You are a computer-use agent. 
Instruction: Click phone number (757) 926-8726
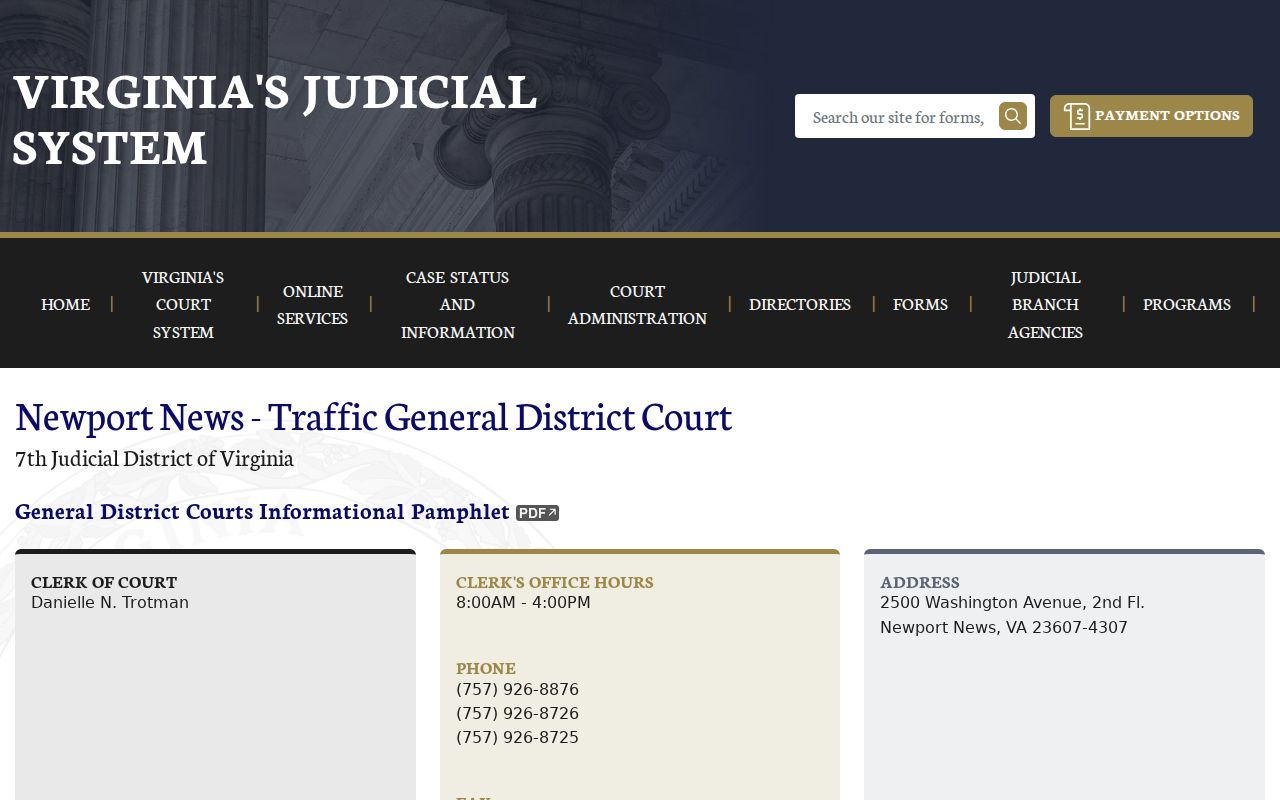point(517,714)
